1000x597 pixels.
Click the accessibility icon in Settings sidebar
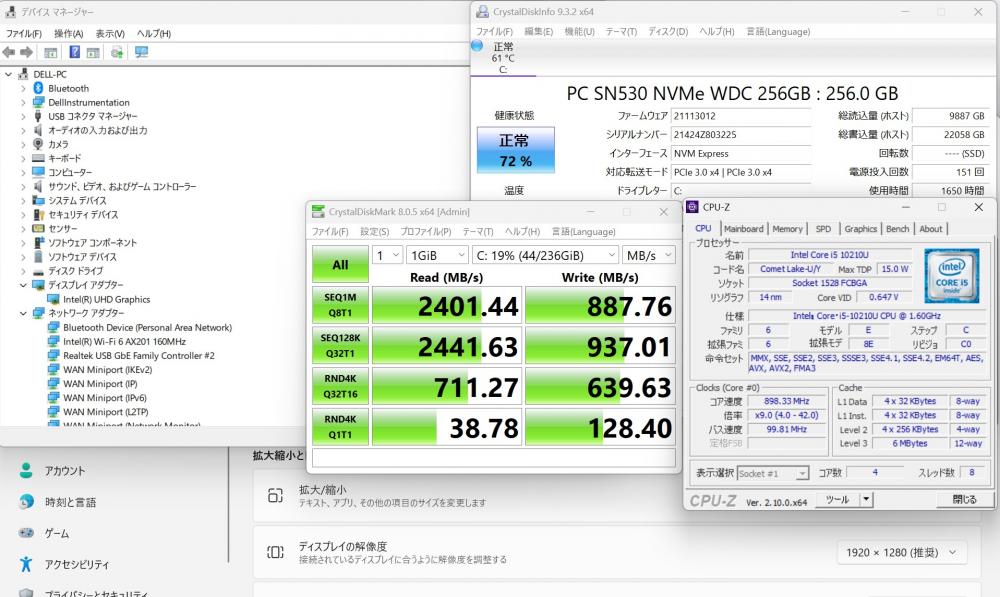26,564
